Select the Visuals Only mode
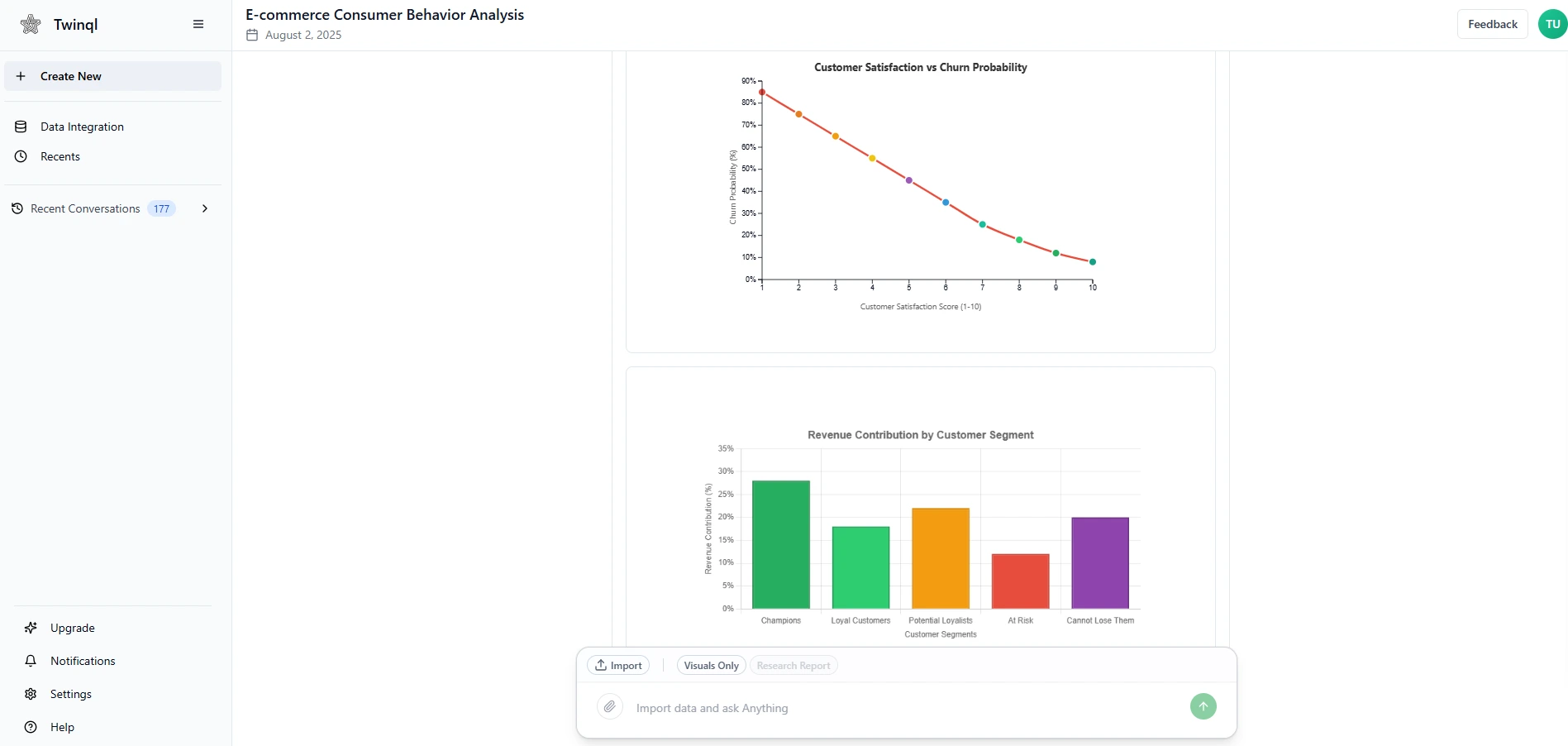 tap(710, 665)
